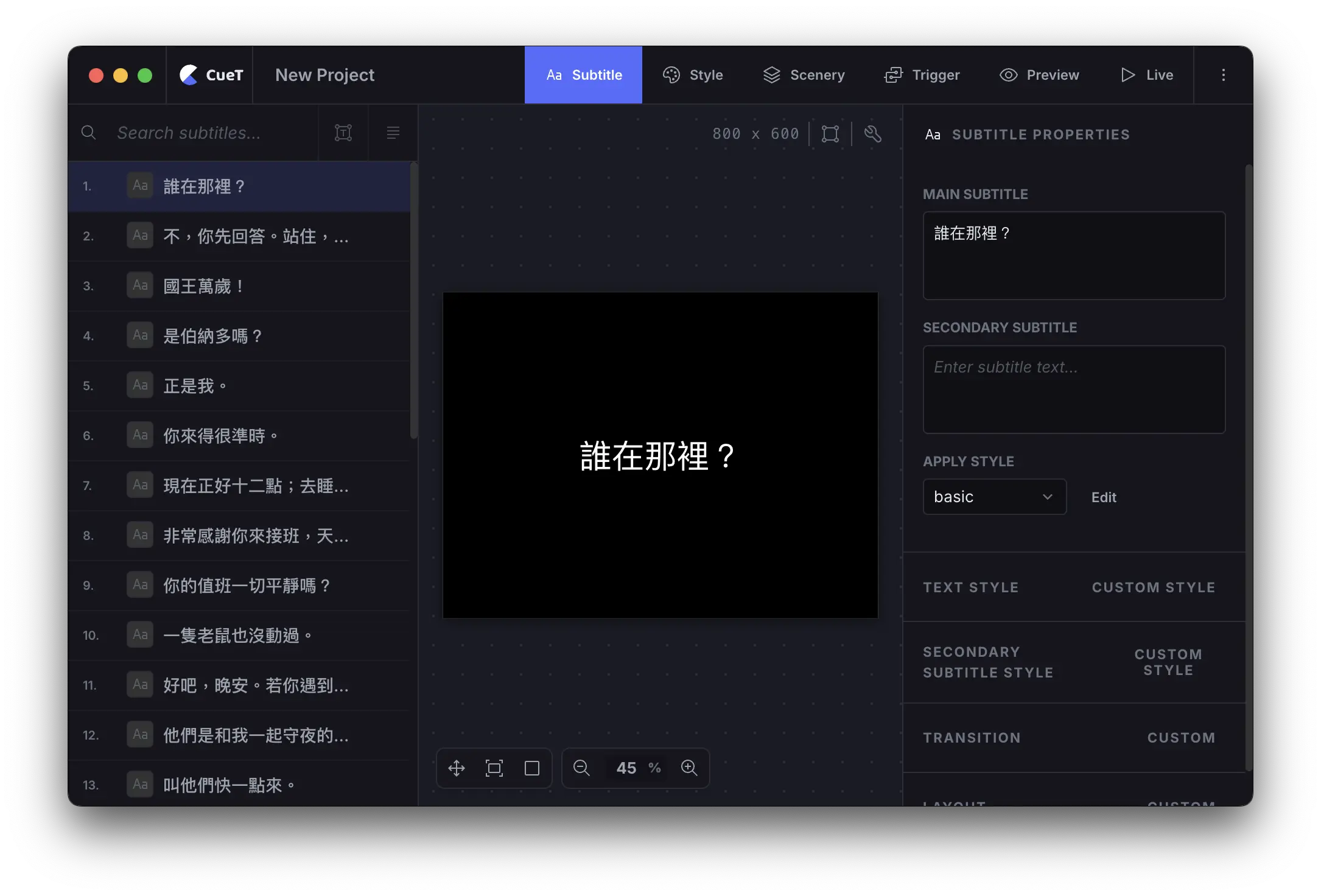Select subtitle row 4 是伯納多嗎？
This screenshot has height=896, width=1321.
point(239,336)
